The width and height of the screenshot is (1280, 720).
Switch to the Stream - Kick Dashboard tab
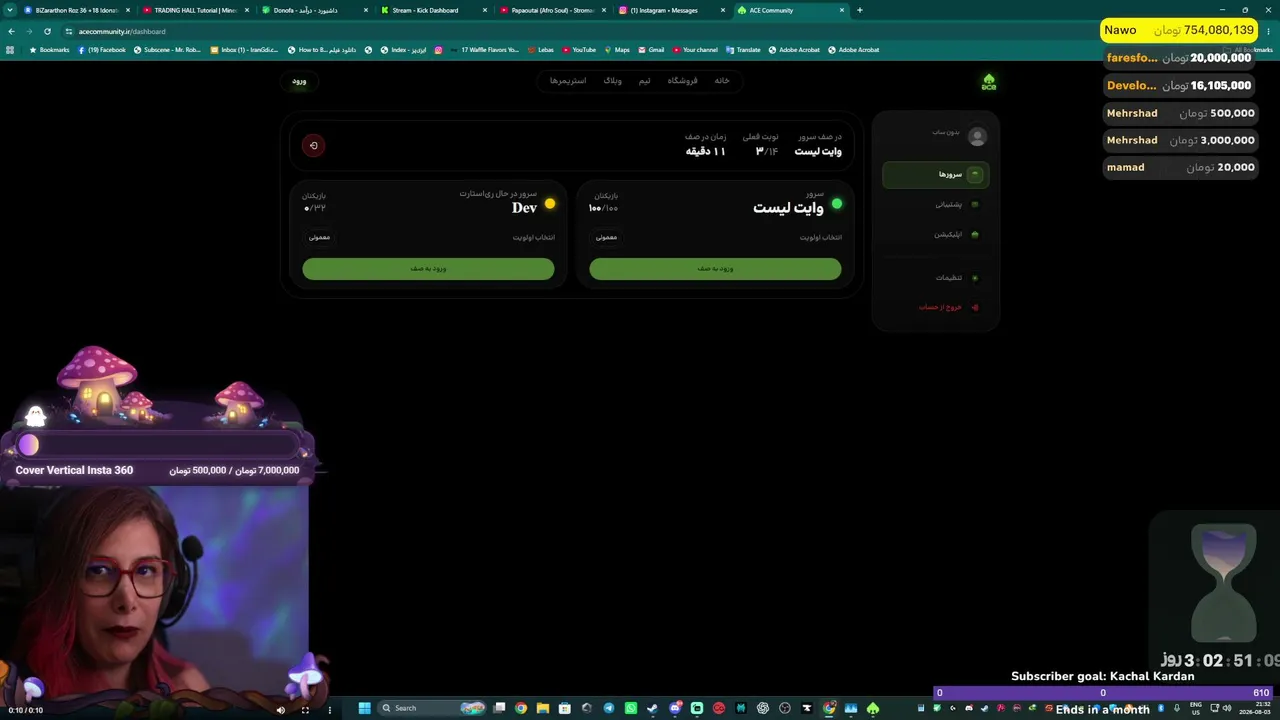434,10
